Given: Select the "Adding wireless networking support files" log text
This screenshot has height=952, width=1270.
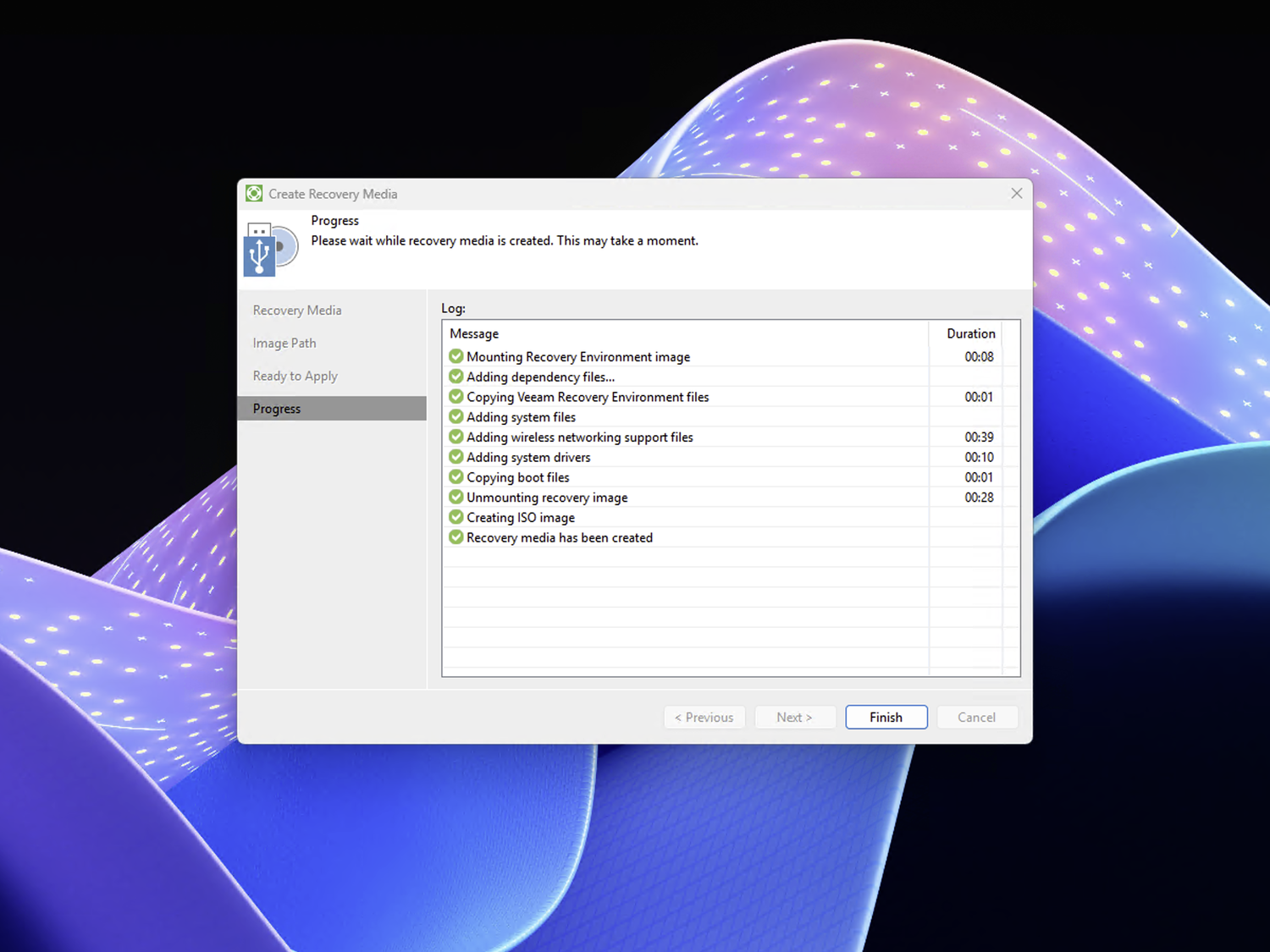Looking at the screenshot, I should (580, 437).
